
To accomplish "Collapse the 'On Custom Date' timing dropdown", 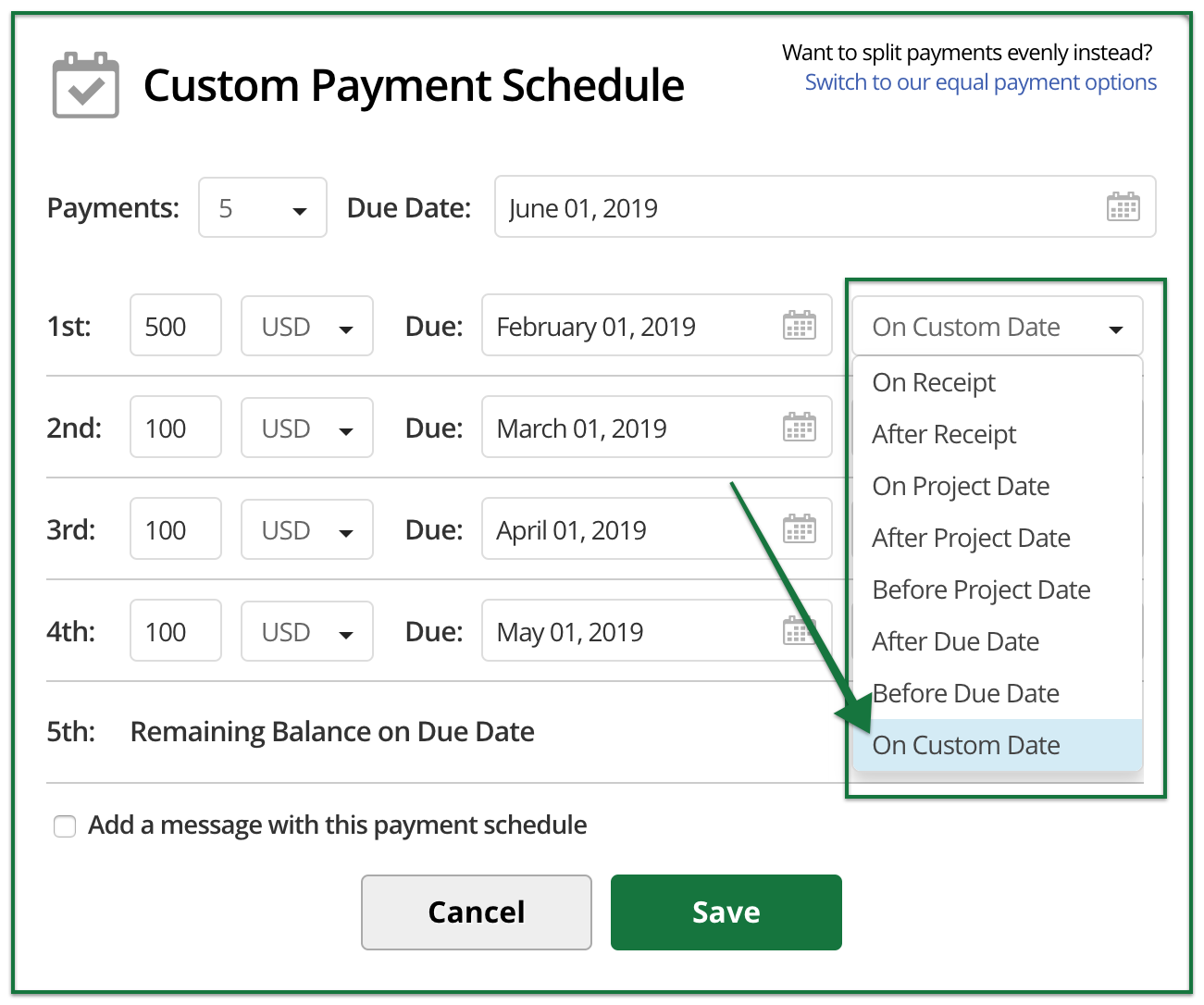I will coord(997,327).
